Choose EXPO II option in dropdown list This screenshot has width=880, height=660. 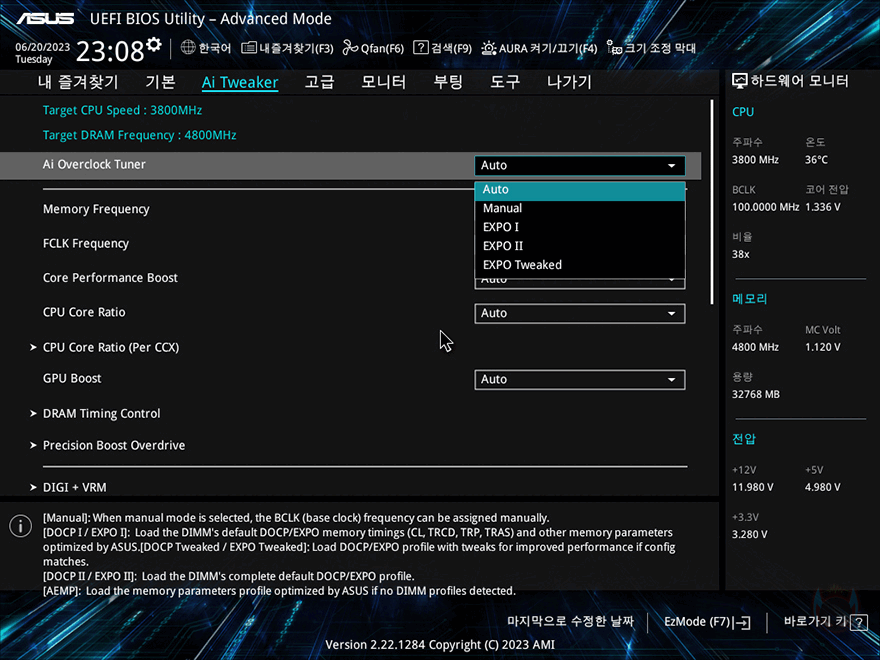point(580,246)
